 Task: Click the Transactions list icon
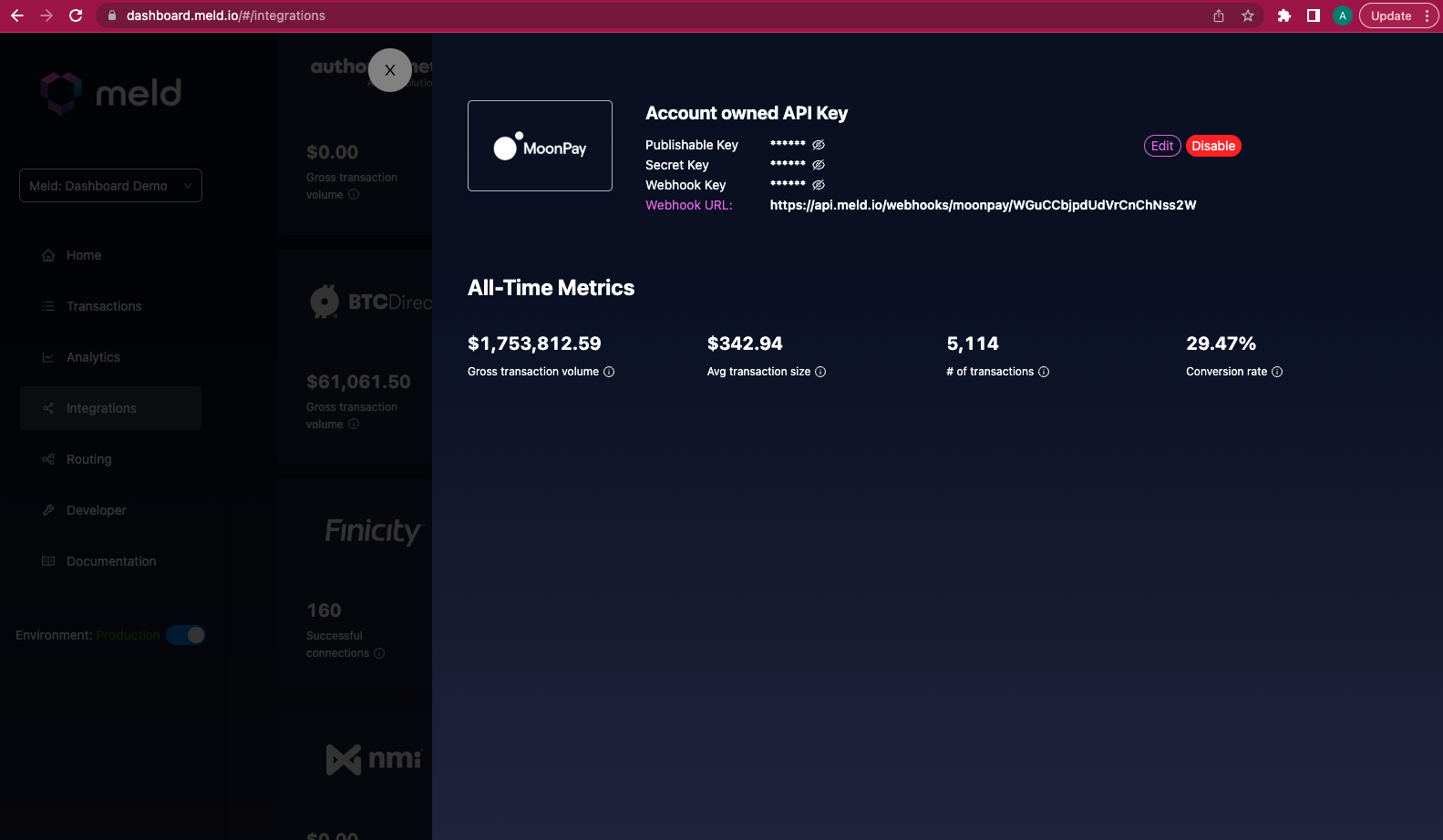(48, 306)
